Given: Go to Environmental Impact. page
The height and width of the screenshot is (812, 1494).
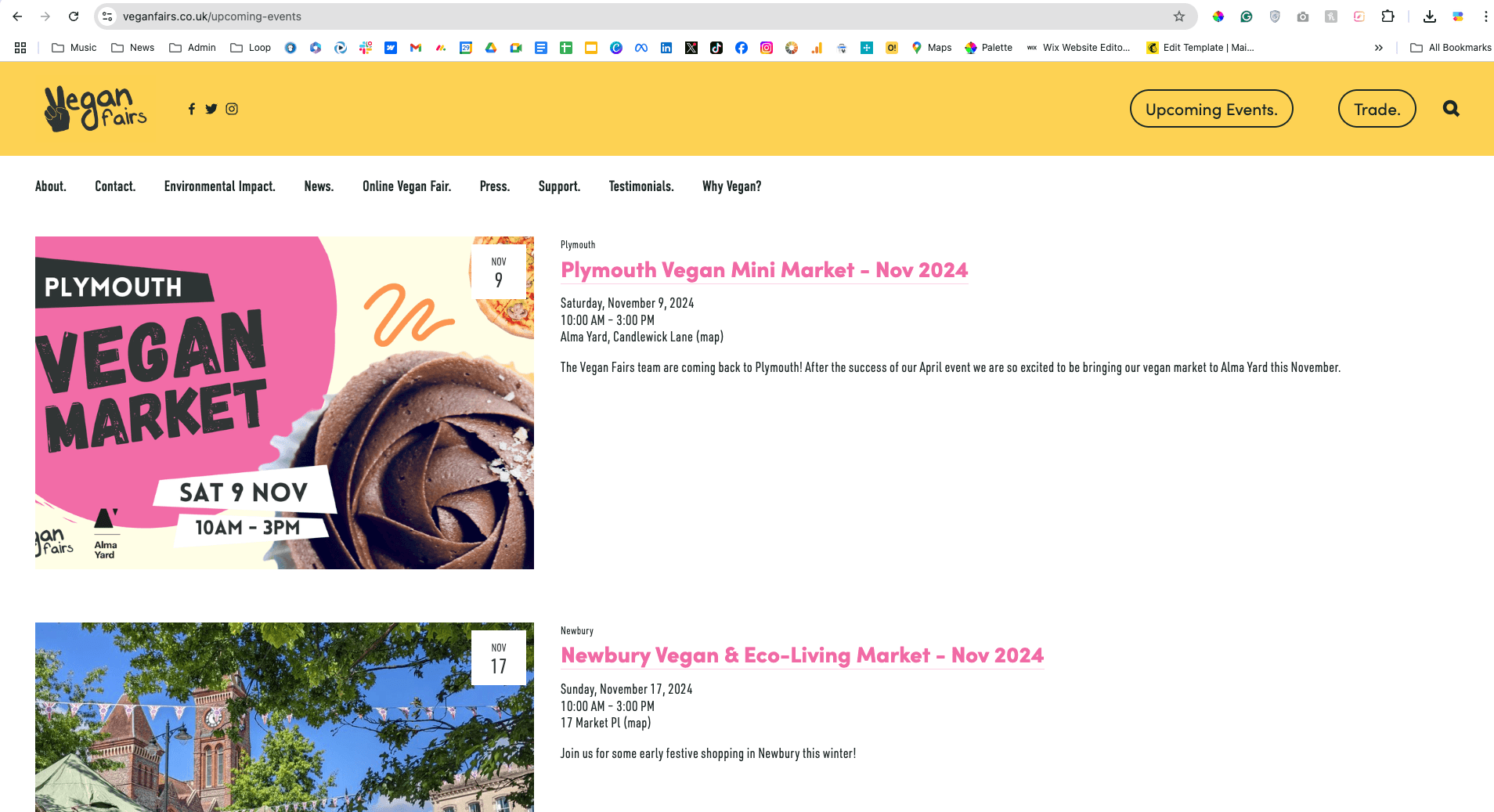Looking at the screenshot, I should (220, 186).
